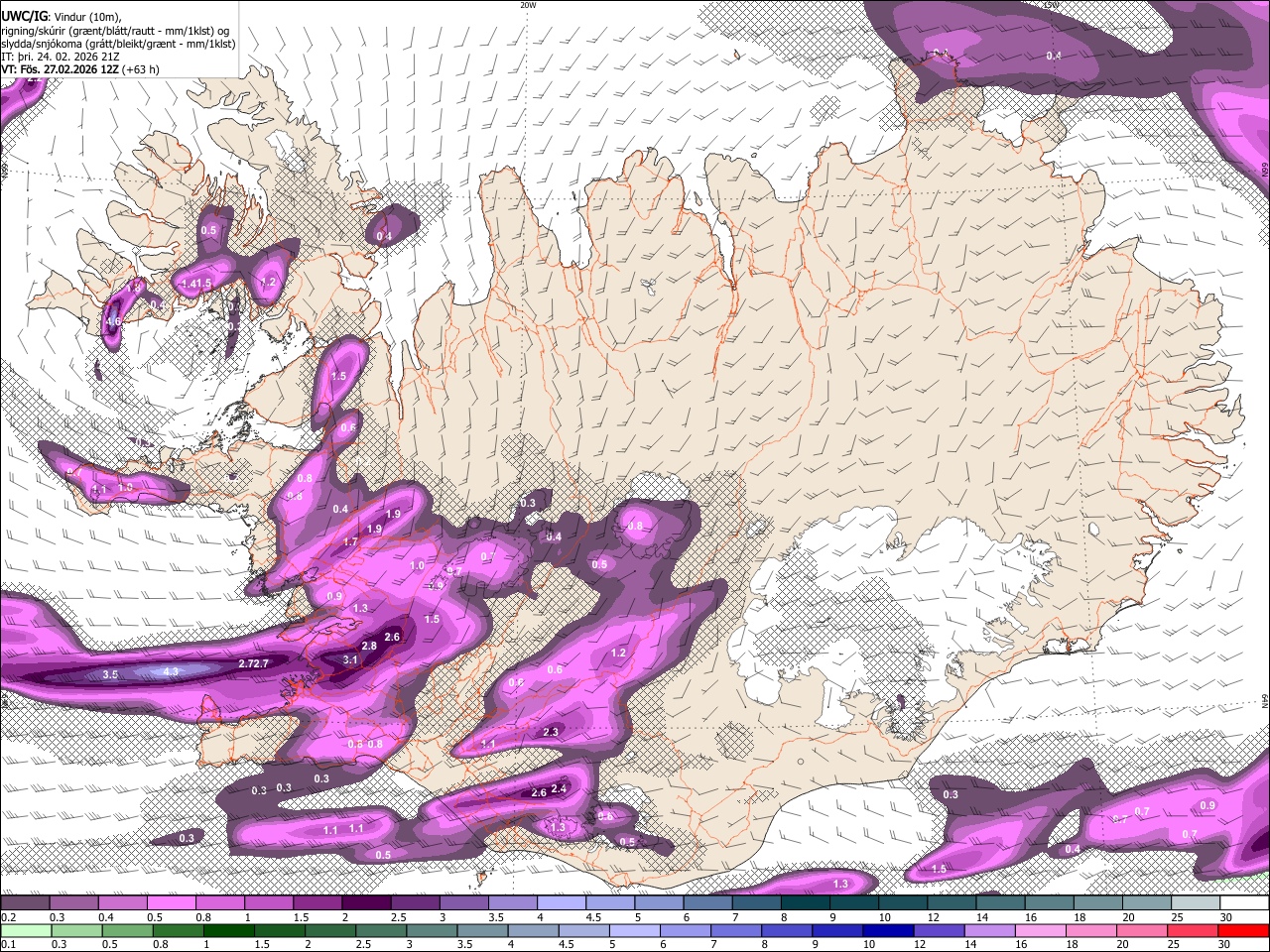Click the '4.5' label in the upper legend row
The image size is (1270, 952).
593,917
